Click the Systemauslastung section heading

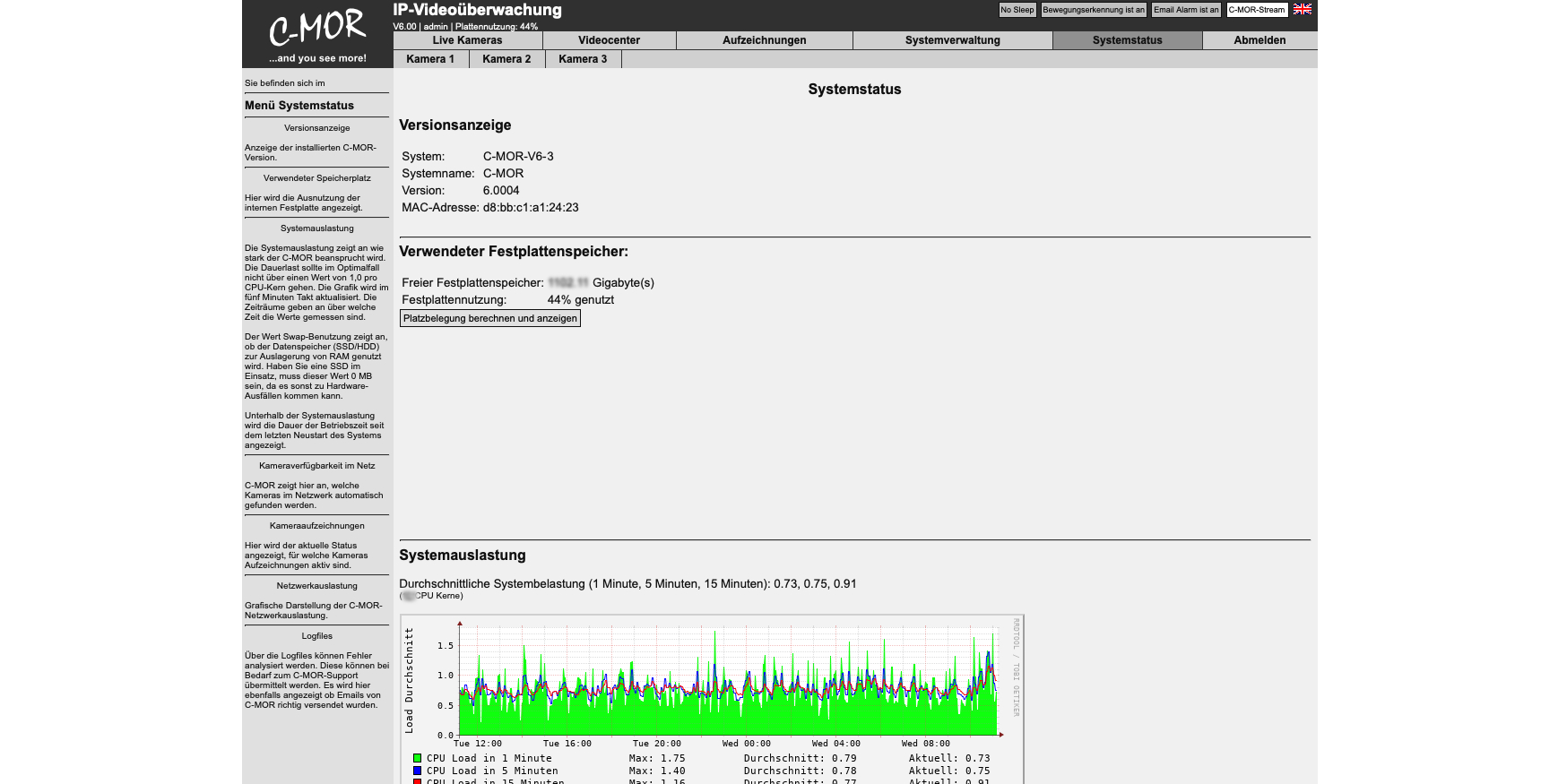click(x=463, y=556)
